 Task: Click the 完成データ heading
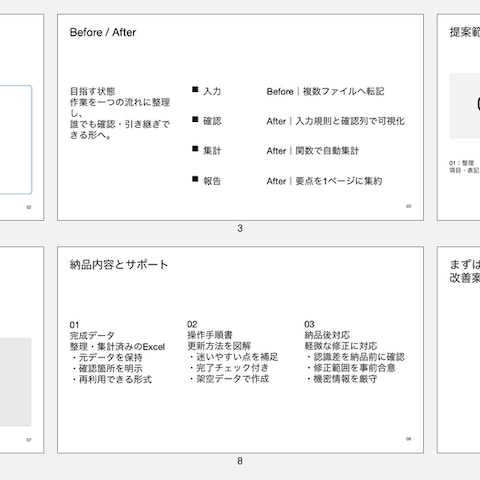pos(92,335)
